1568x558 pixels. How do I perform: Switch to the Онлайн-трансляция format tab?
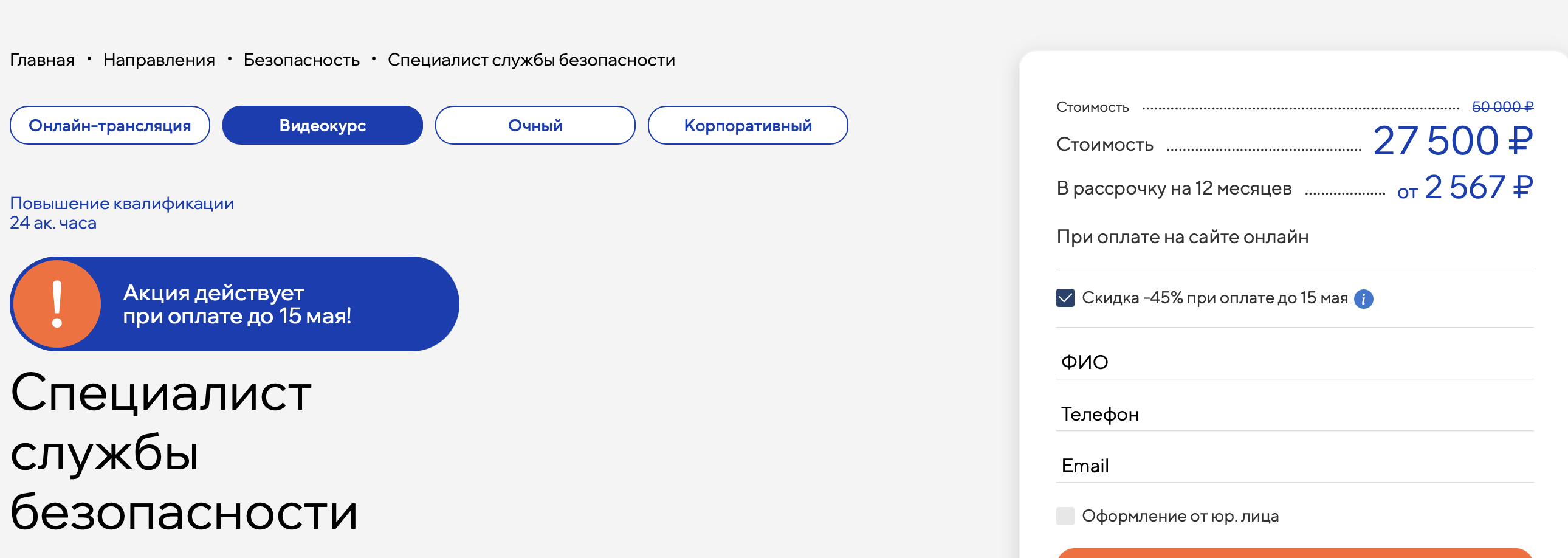click(109, 125)
